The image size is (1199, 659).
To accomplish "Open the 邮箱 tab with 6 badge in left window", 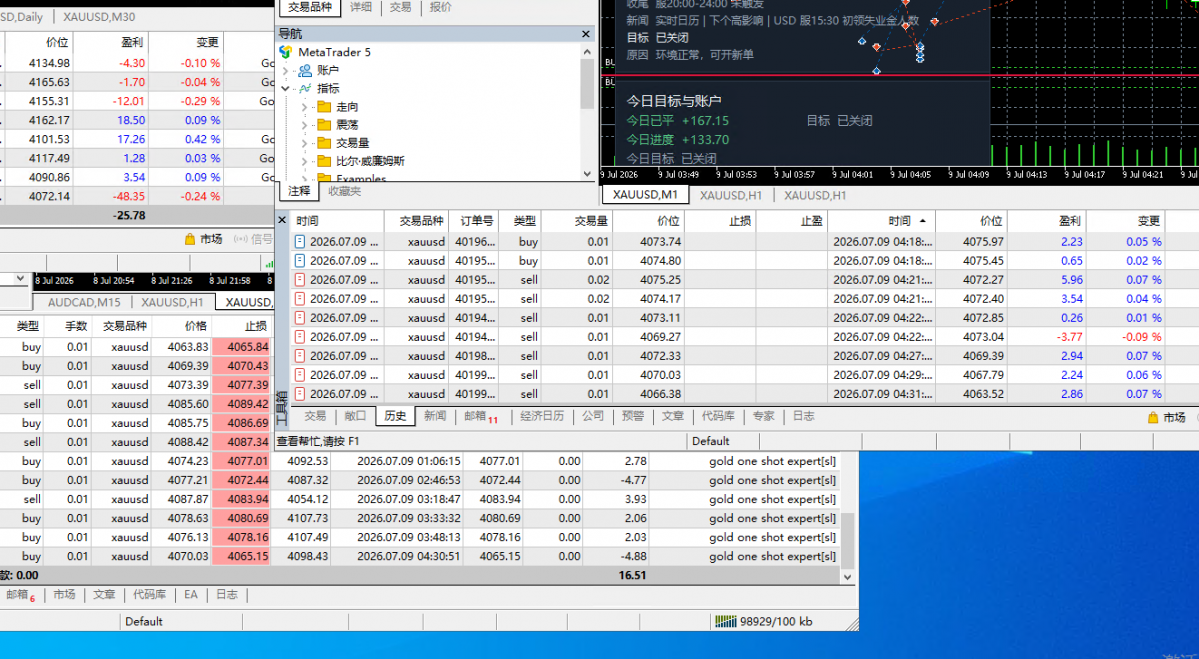I will pos(21,595).
